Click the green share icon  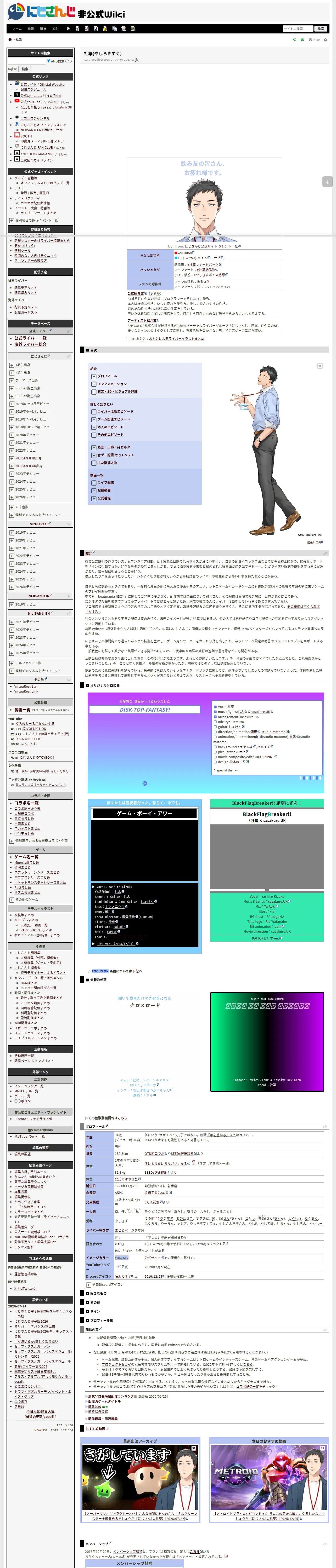tap(294, 39)
